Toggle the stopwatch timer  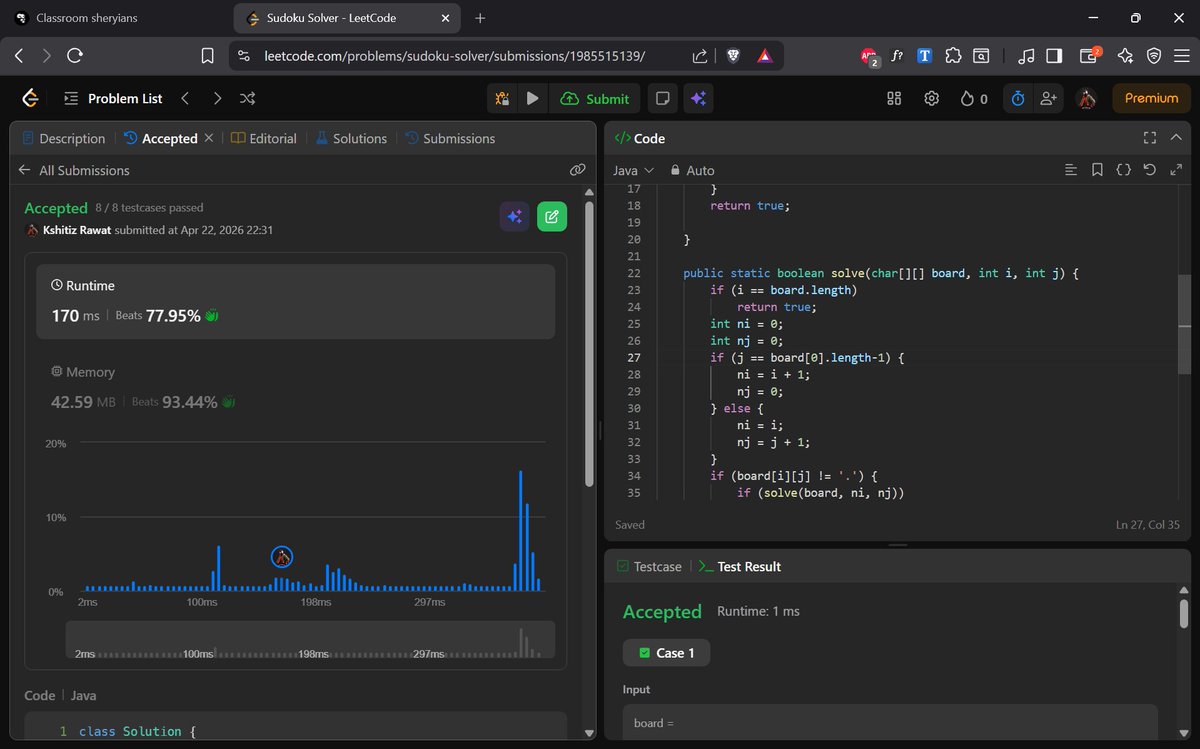click(x=1017, y=98)
